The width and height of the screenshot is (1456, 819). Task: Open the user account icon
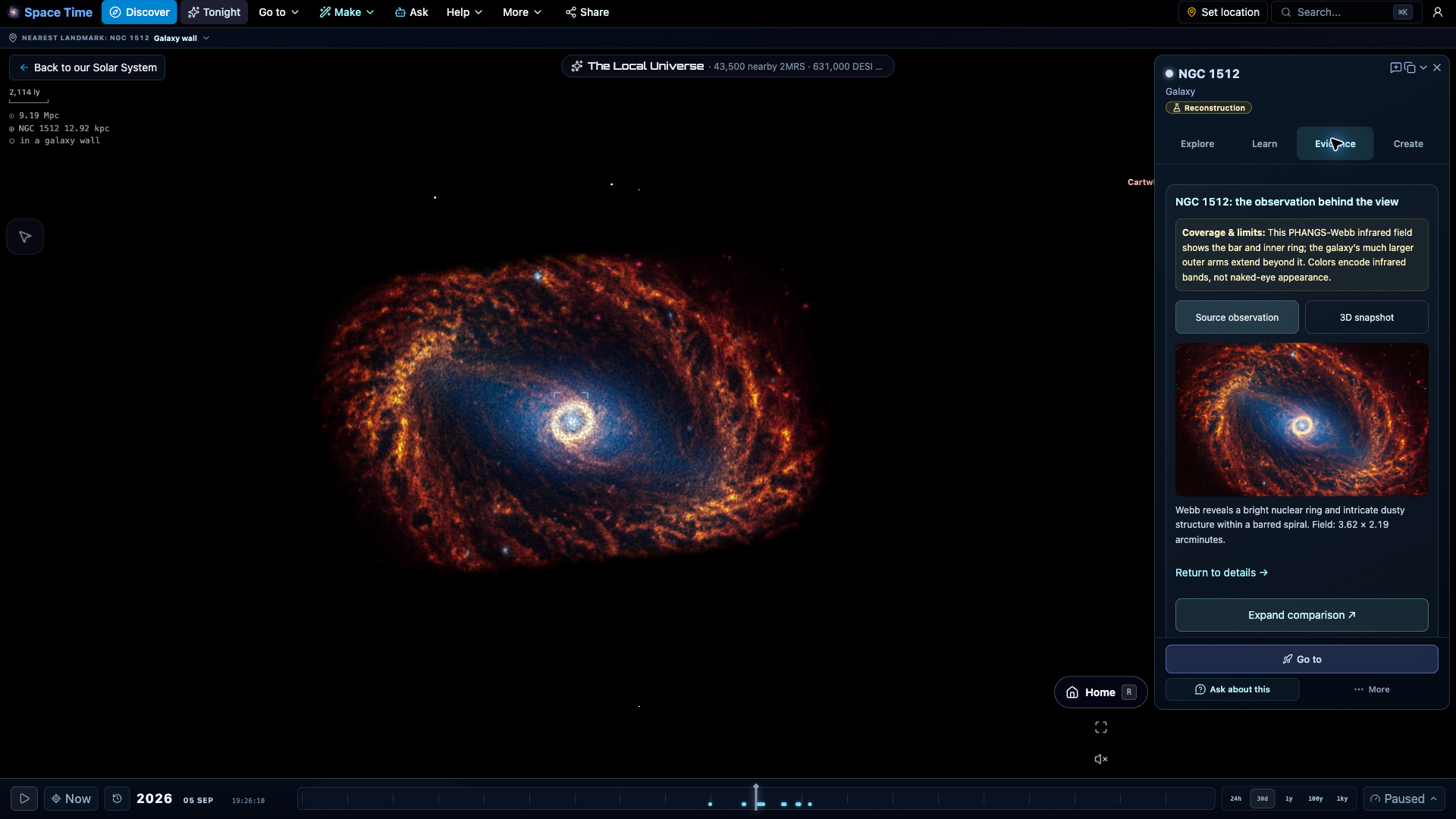coord(1438,12)
